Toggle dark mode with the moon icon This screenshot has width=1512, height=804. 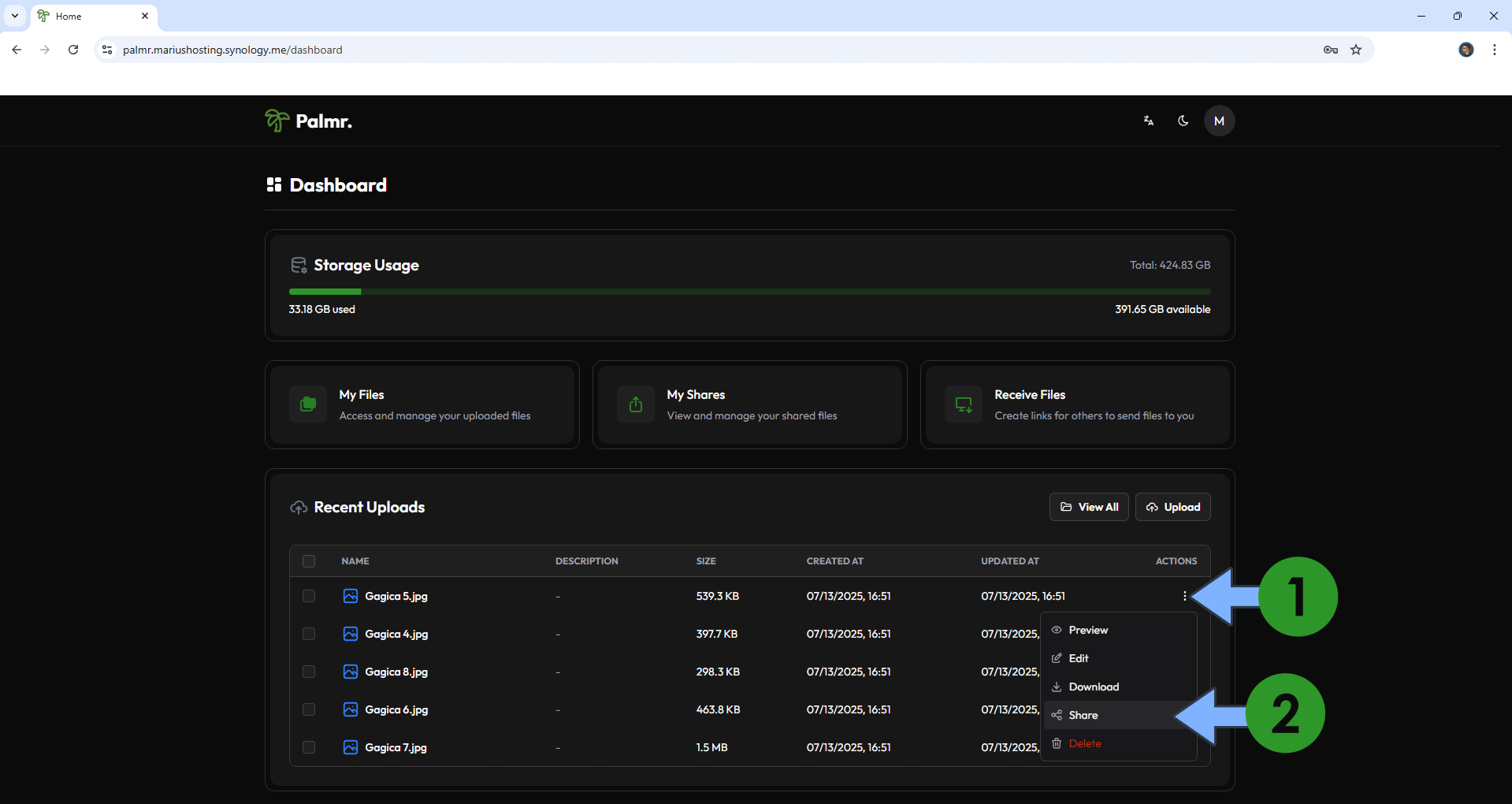tap(1183, 121)
